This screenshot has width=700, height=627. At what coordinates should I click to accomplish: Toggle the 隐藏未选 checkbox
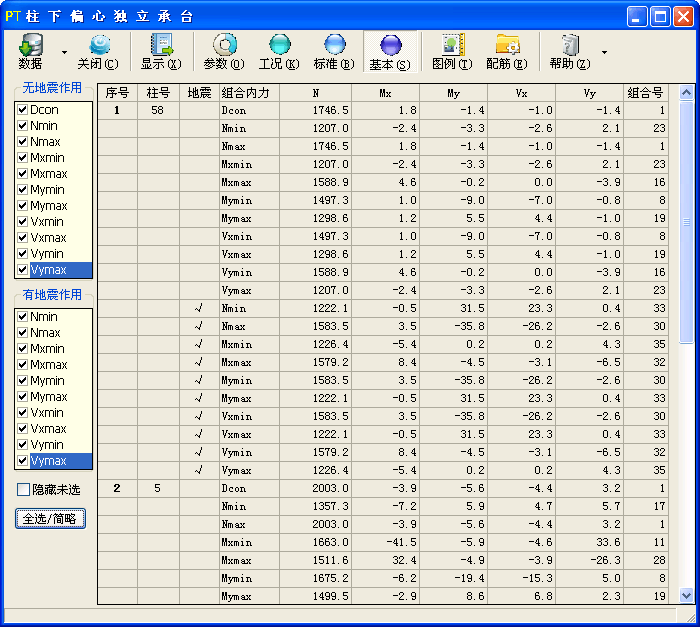23,490
